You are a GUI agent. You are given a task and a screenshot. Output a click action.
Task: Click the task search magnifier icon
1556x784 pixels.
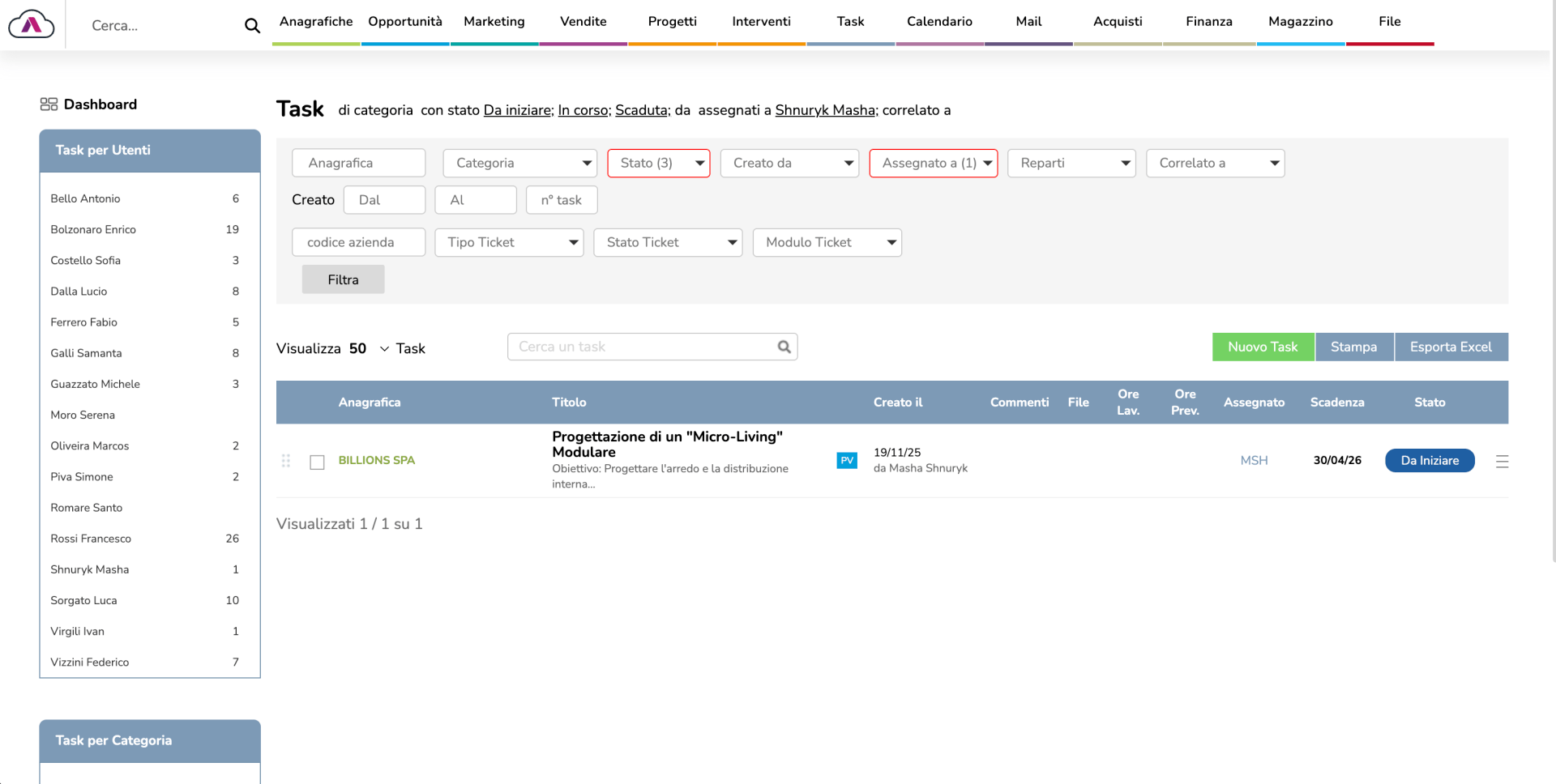pyautogui.click(x=784, y=347)
